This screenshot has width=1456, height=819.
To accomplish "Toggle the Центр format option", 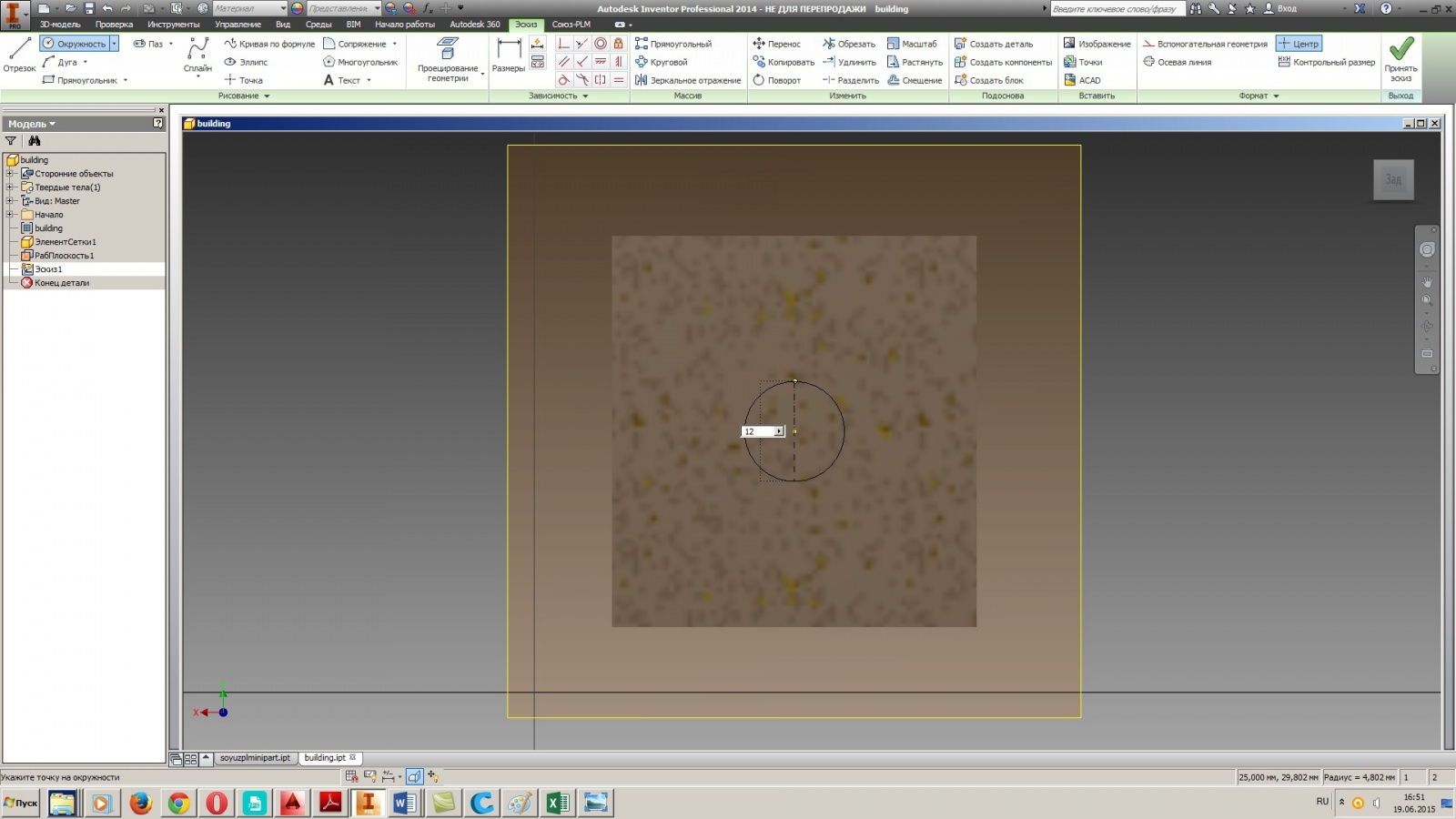I will tap(1297, 43).
